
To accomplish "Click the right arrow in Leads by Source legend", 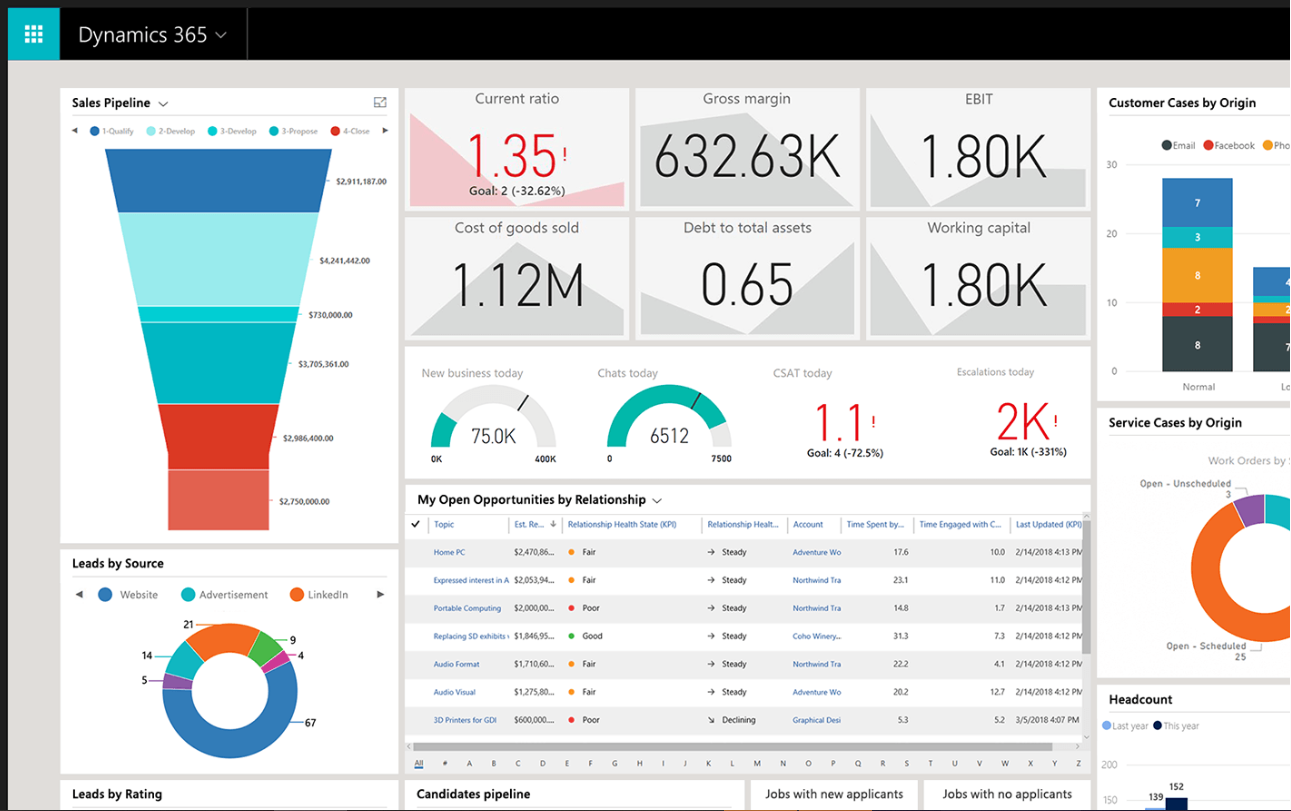I will click(380, 595).
